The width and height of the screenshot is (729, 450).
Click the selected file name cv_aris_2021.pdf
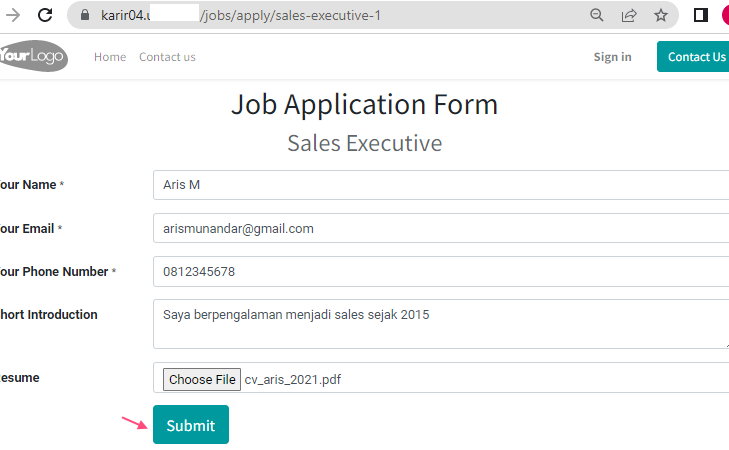[293, 380]
